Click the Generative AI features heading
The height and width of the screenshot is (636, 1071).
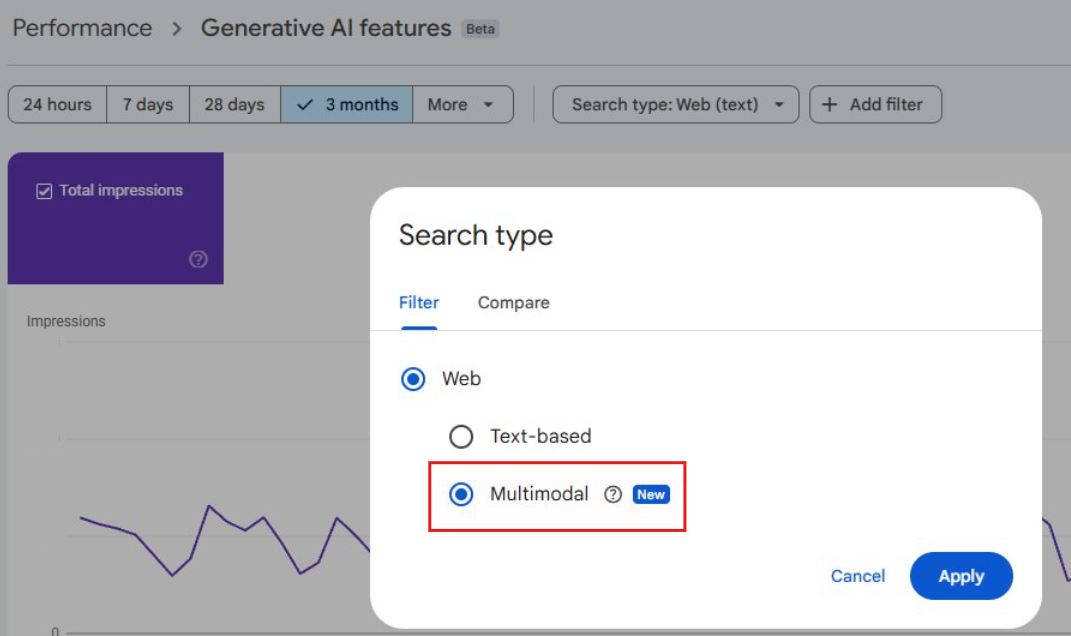326,28
